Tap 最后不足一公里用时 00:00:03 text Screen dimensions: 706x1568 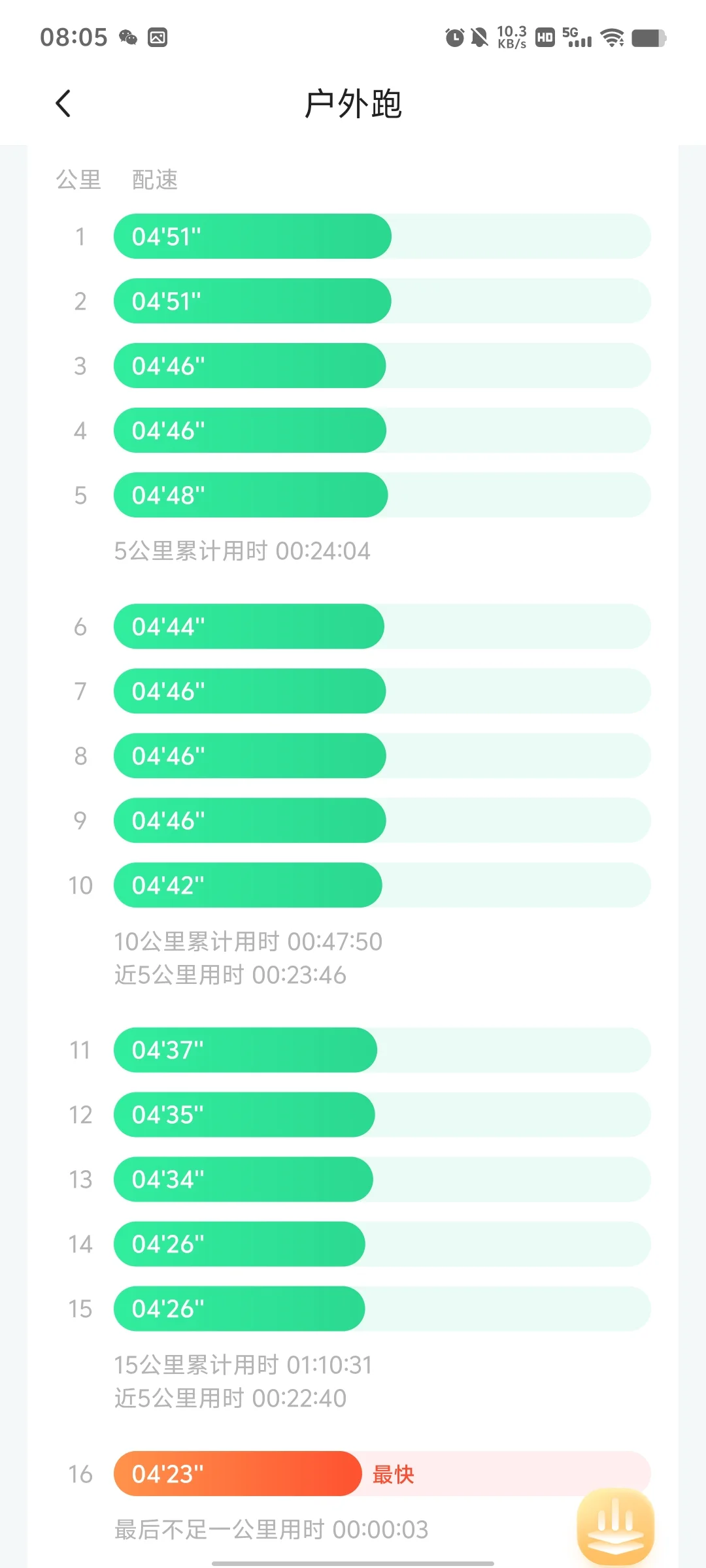pyautogui.click(x=271, y=1529)
